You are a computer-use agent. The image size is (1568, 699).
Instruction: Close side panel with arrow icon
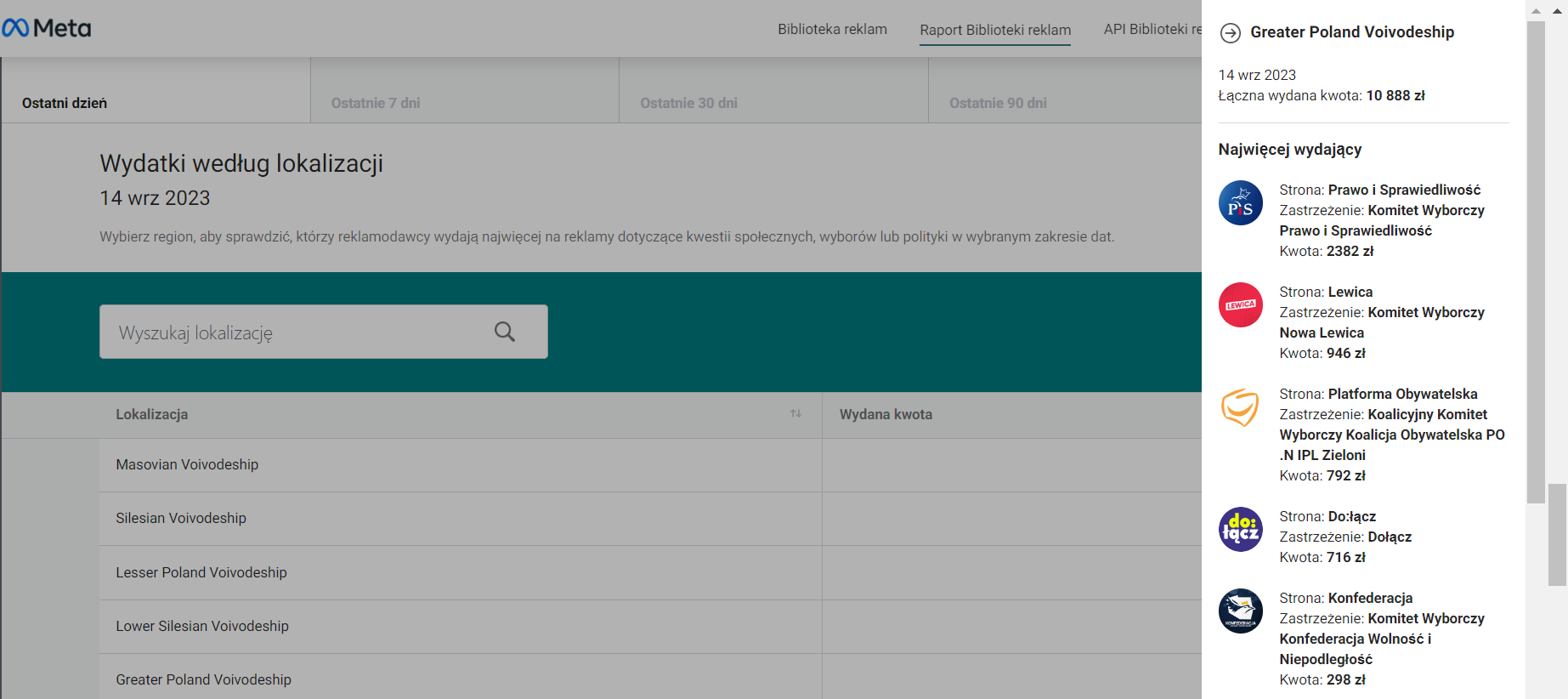click(x=1230, y=33)
